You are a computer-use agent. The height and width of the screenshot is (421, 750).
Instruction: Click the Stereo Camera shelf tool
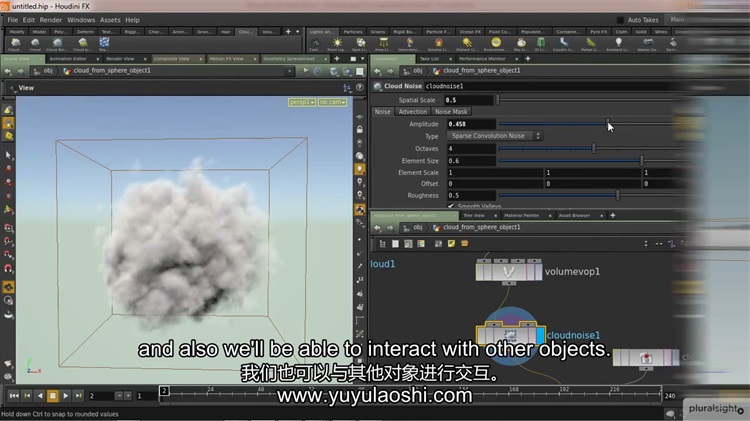[x=648, y=43]
